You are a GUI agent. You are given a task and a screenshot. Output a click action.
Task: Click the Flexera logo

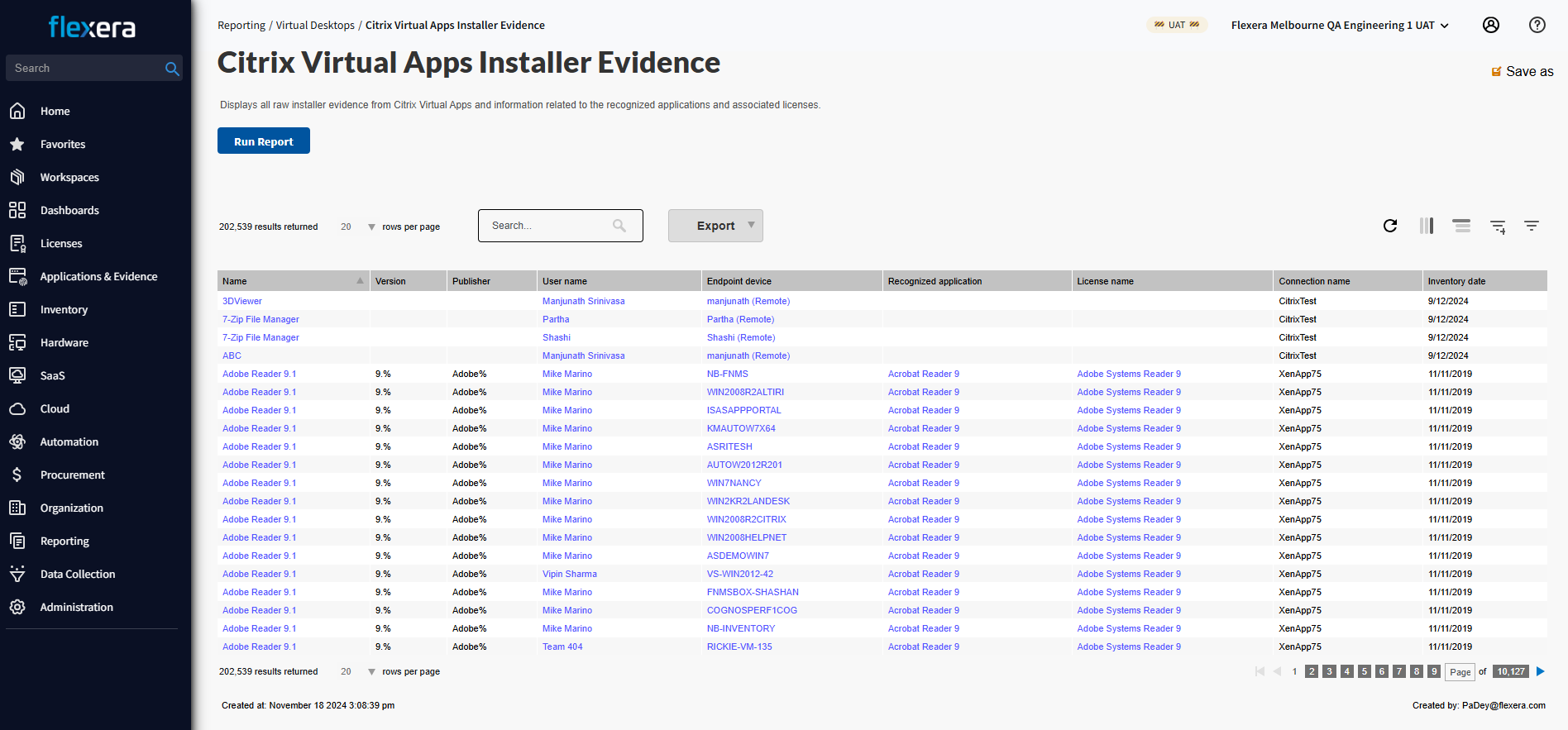(x=93, y=27)
